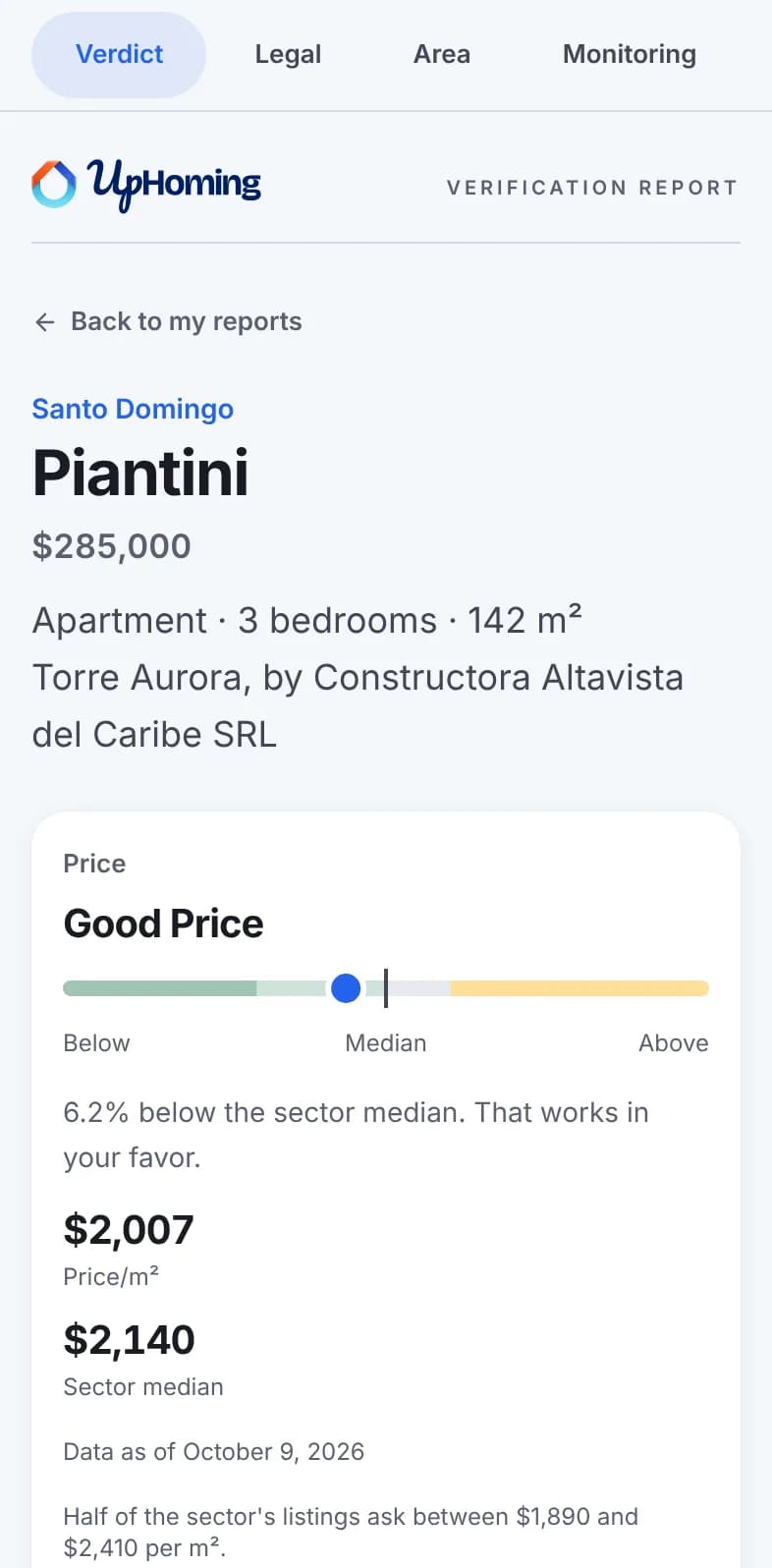772x1568 pixels.
Task: Select the Monitoring tab
Action: click(x=630, y=54)
